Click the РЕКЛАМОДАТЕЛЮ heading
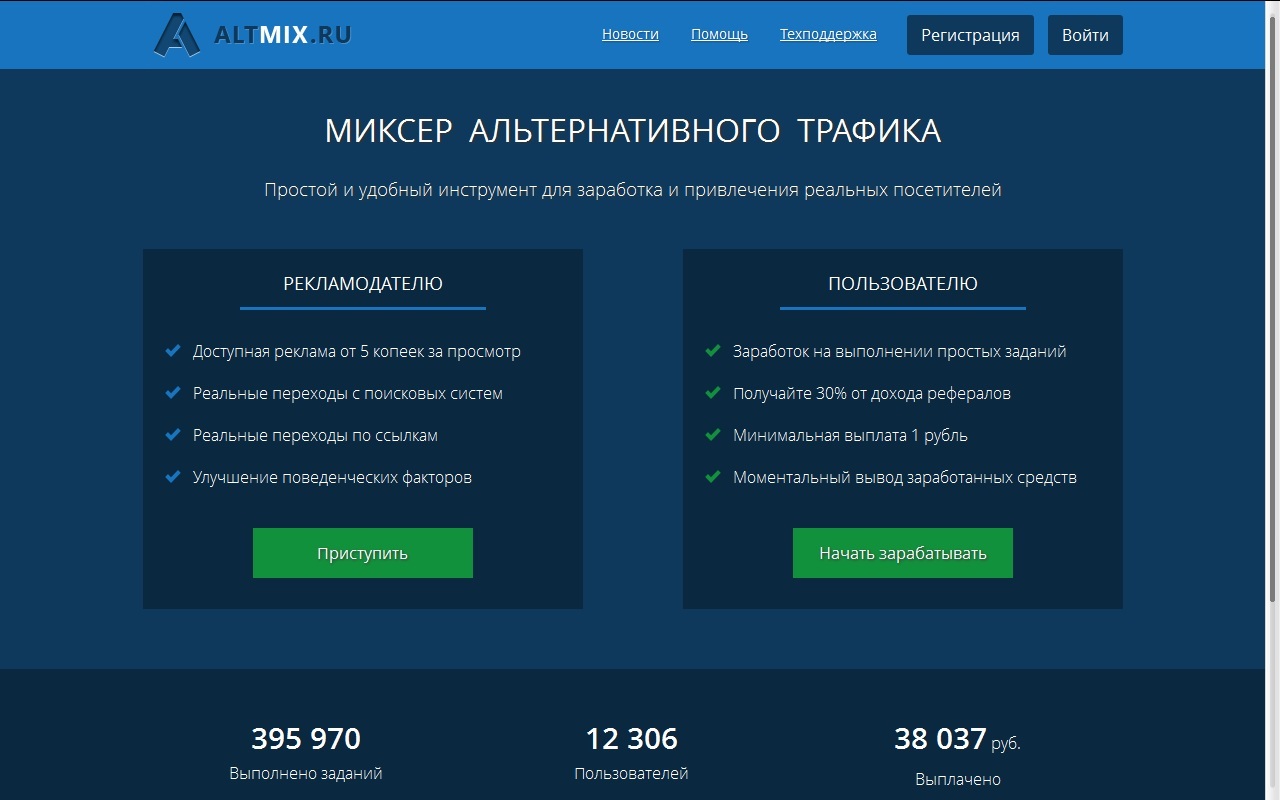The width and height of the screenshot is (1280, 800). point(363,284)
